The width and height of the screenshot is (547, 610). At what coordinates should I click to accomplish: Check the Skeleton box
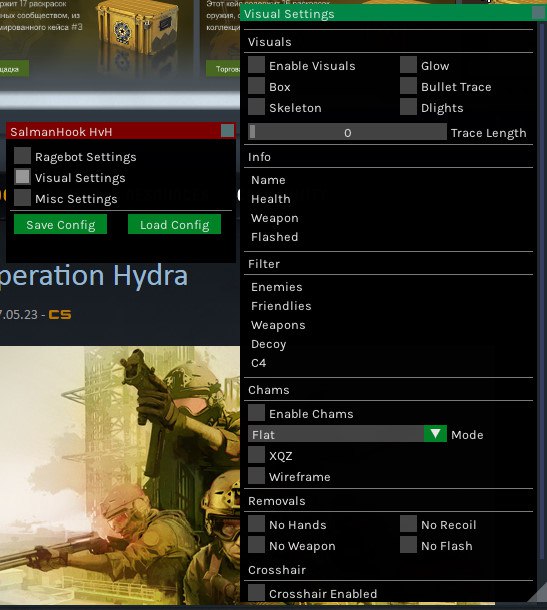click(256, 107)
